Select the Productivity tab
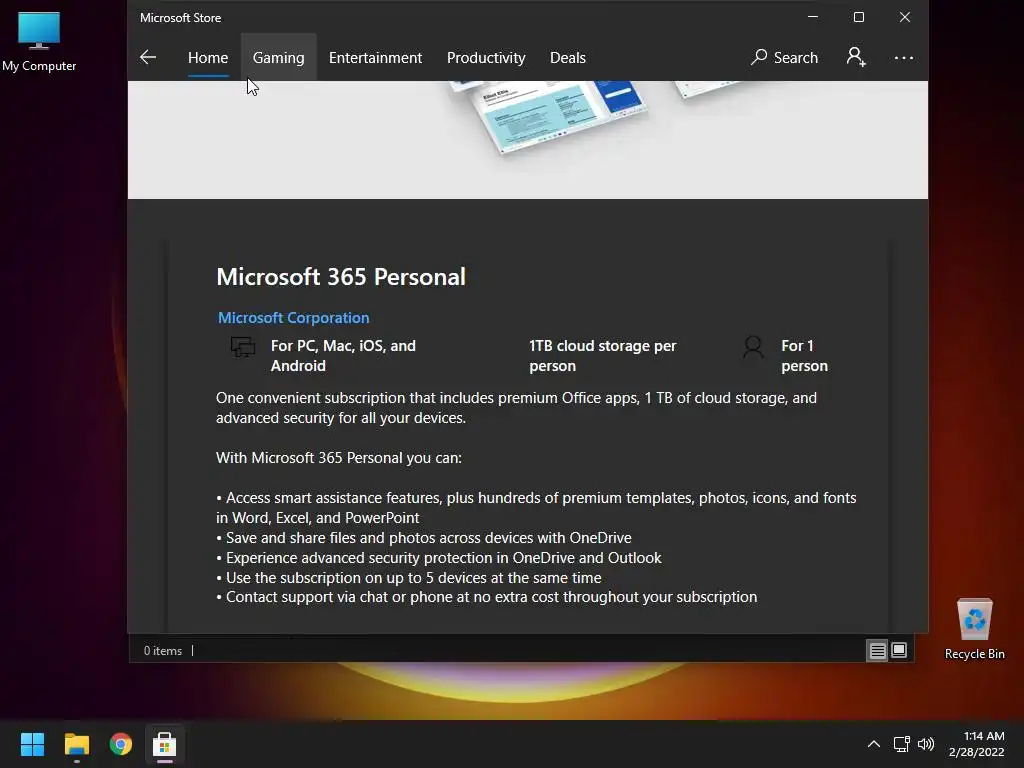The width and height of the screenshot is (1024, 768). (x=486, y=57)
